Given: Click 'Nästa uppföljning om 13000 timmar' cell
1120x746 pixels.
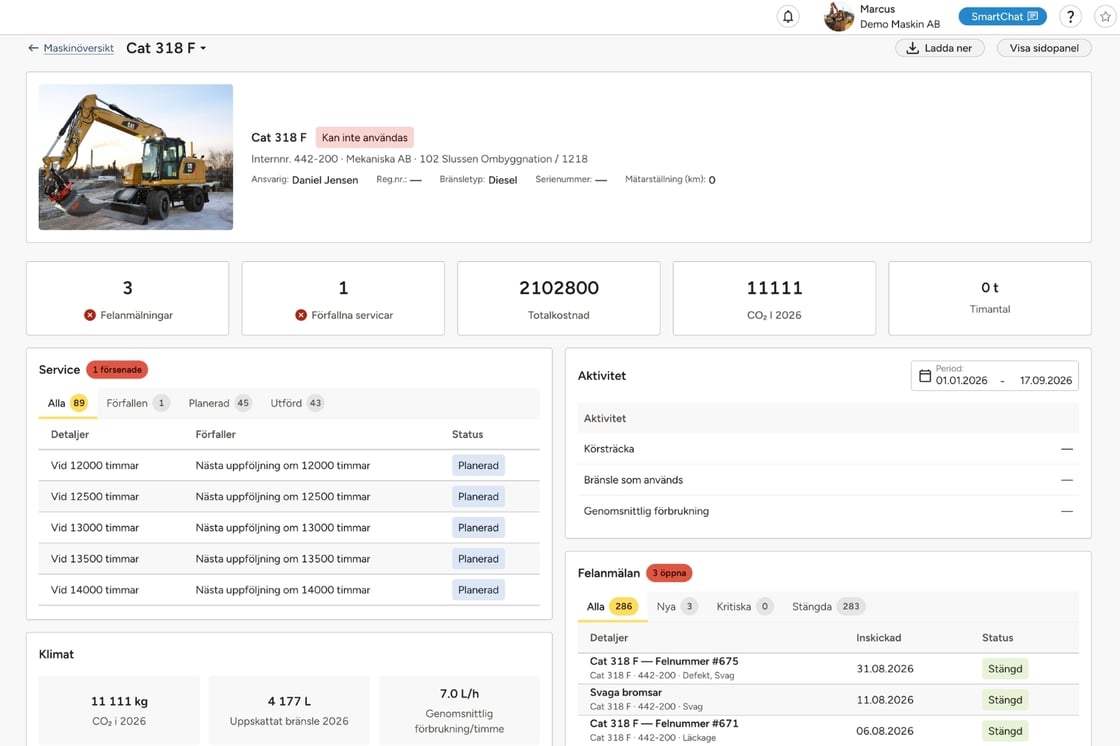Looking at the screenshot, I should (283, 527).
